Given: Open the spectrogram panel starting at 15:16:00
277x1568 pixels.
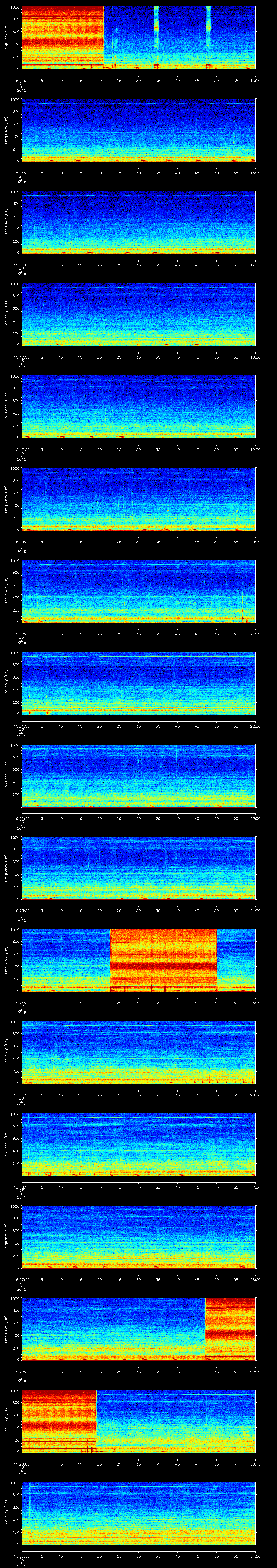Looking at the screenshot, I should [x=138, y=222].
